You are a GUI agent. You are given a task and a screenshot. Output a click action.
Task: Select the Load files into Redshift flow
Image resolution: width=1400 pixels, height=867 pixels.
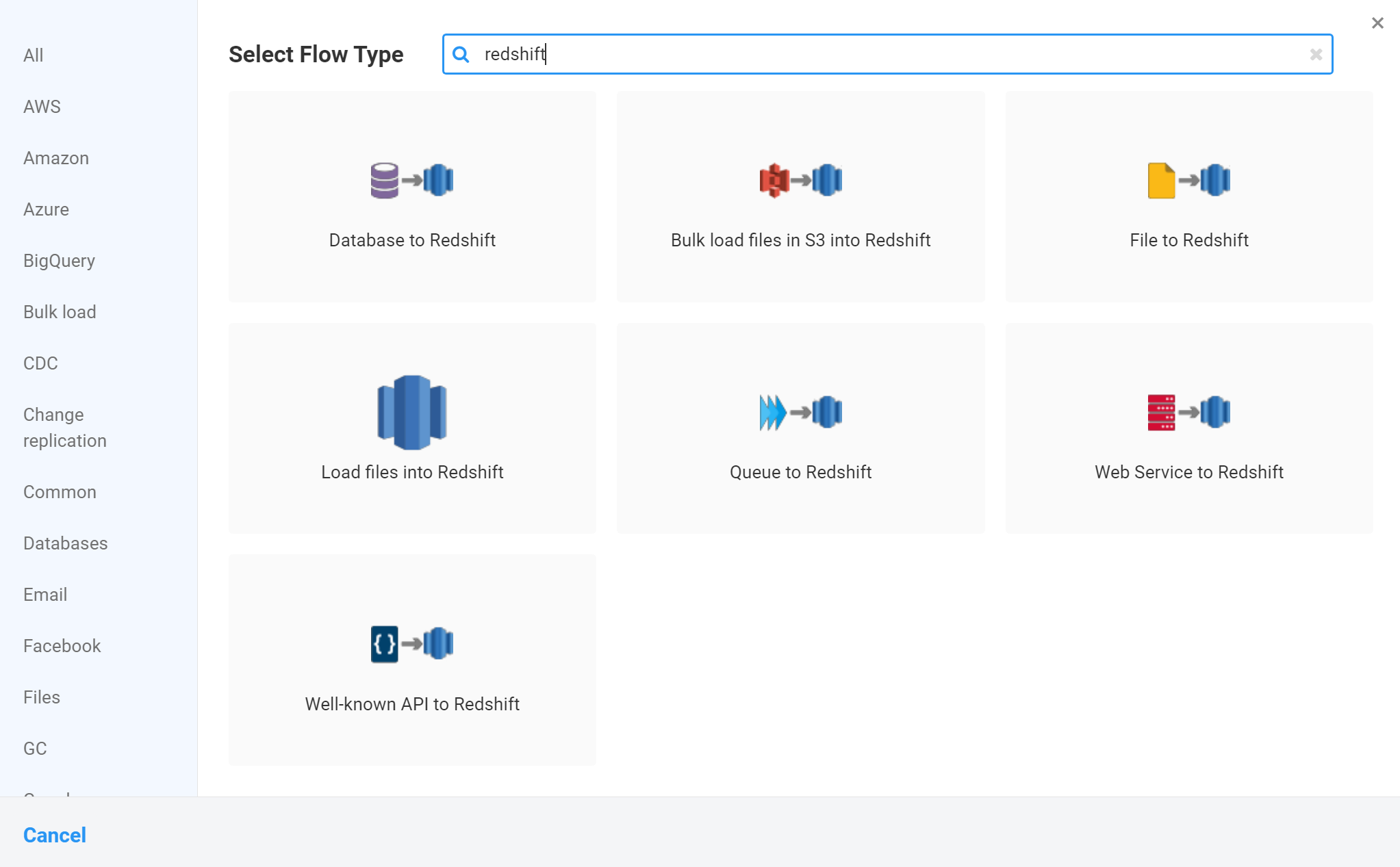[411, 429]
